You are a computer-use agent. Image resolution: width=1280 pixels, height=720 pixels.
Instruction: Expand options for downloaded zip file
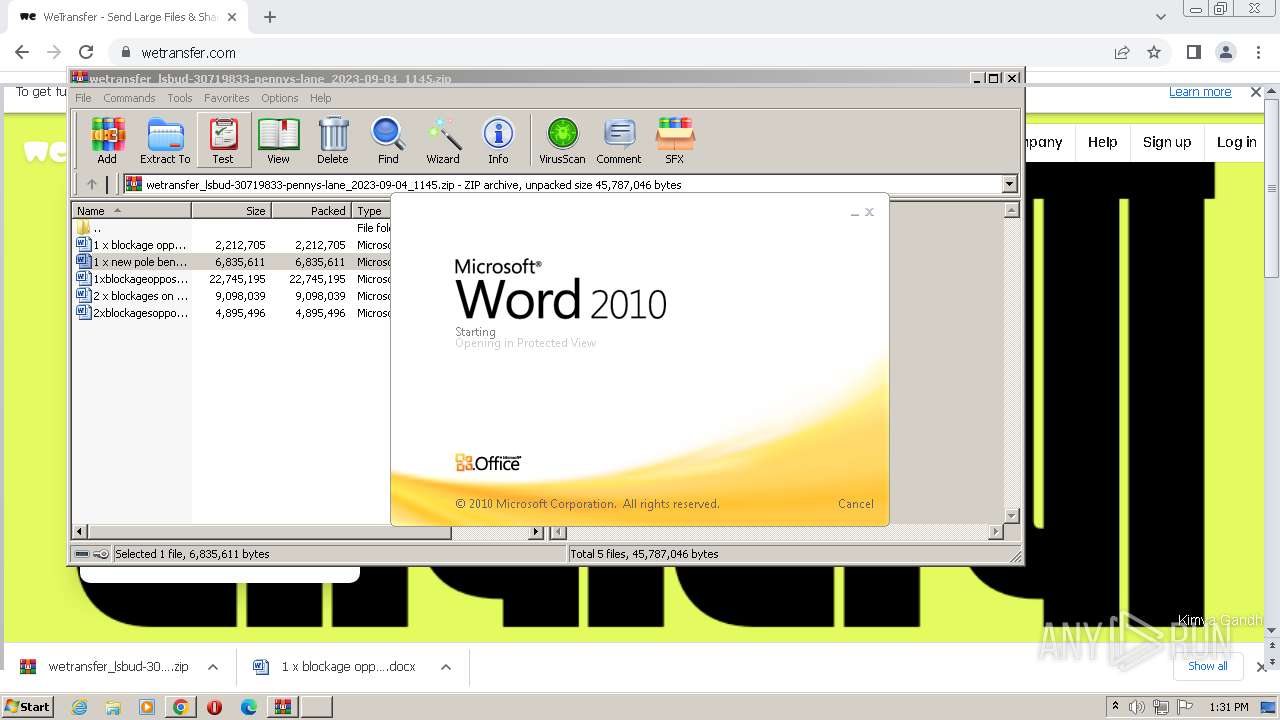tap(213, 667)
